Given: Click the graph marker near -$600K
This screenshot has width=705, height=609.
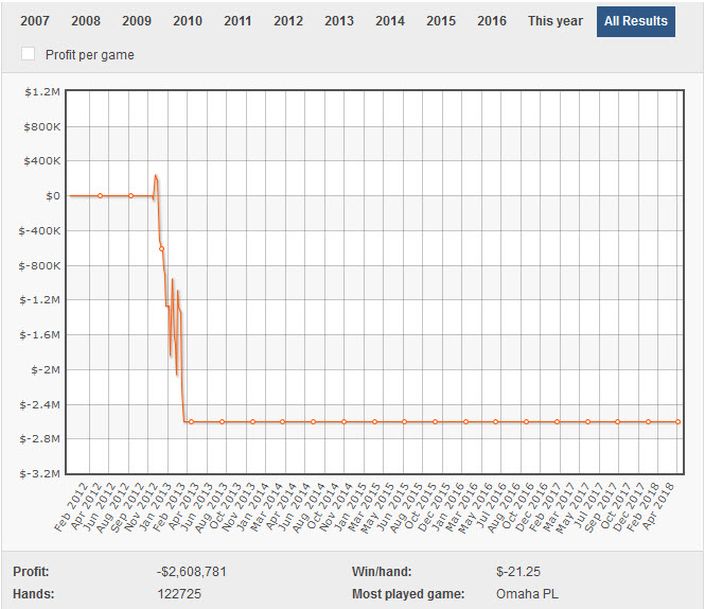Looking at the screenshot, I should [161, 248].
